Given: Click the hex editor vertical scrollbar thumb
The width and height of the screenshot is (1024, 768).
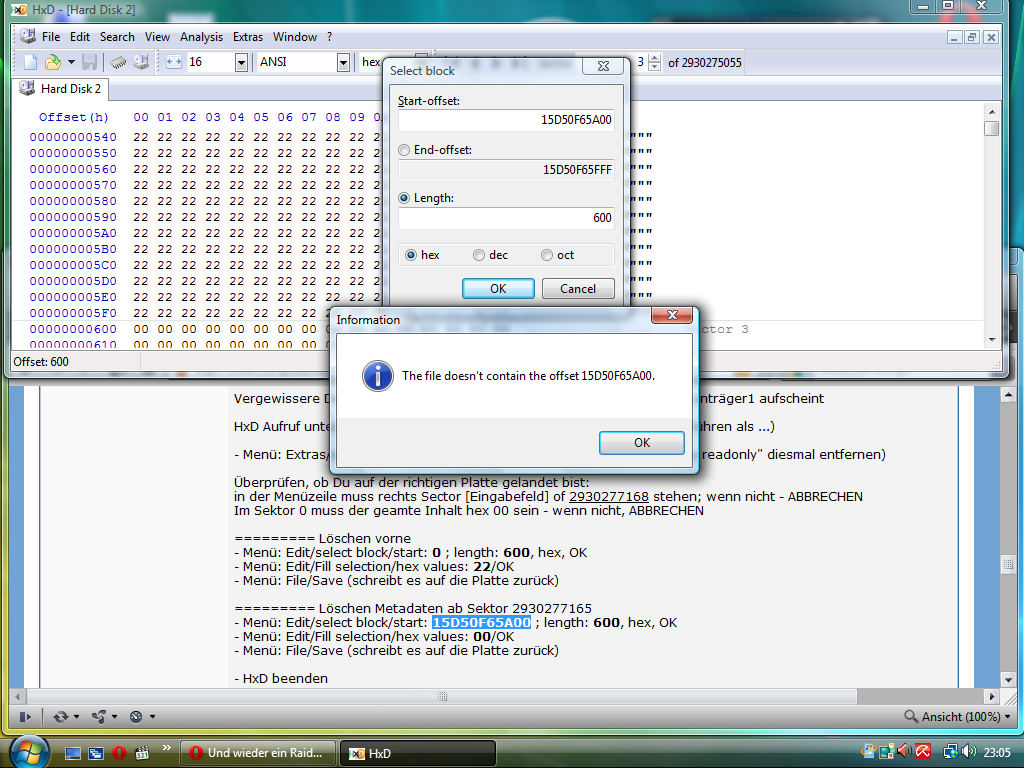Looking at the screenshot, I should click(x=992, y=128).
